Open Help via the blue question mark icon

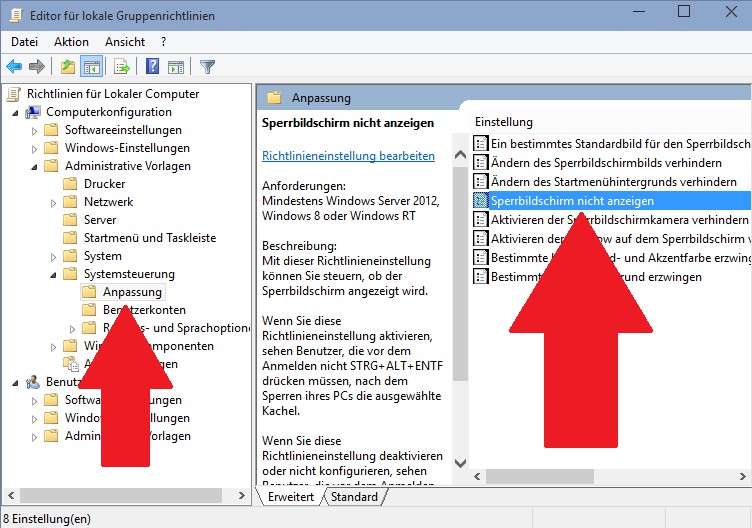pos(152,67)
